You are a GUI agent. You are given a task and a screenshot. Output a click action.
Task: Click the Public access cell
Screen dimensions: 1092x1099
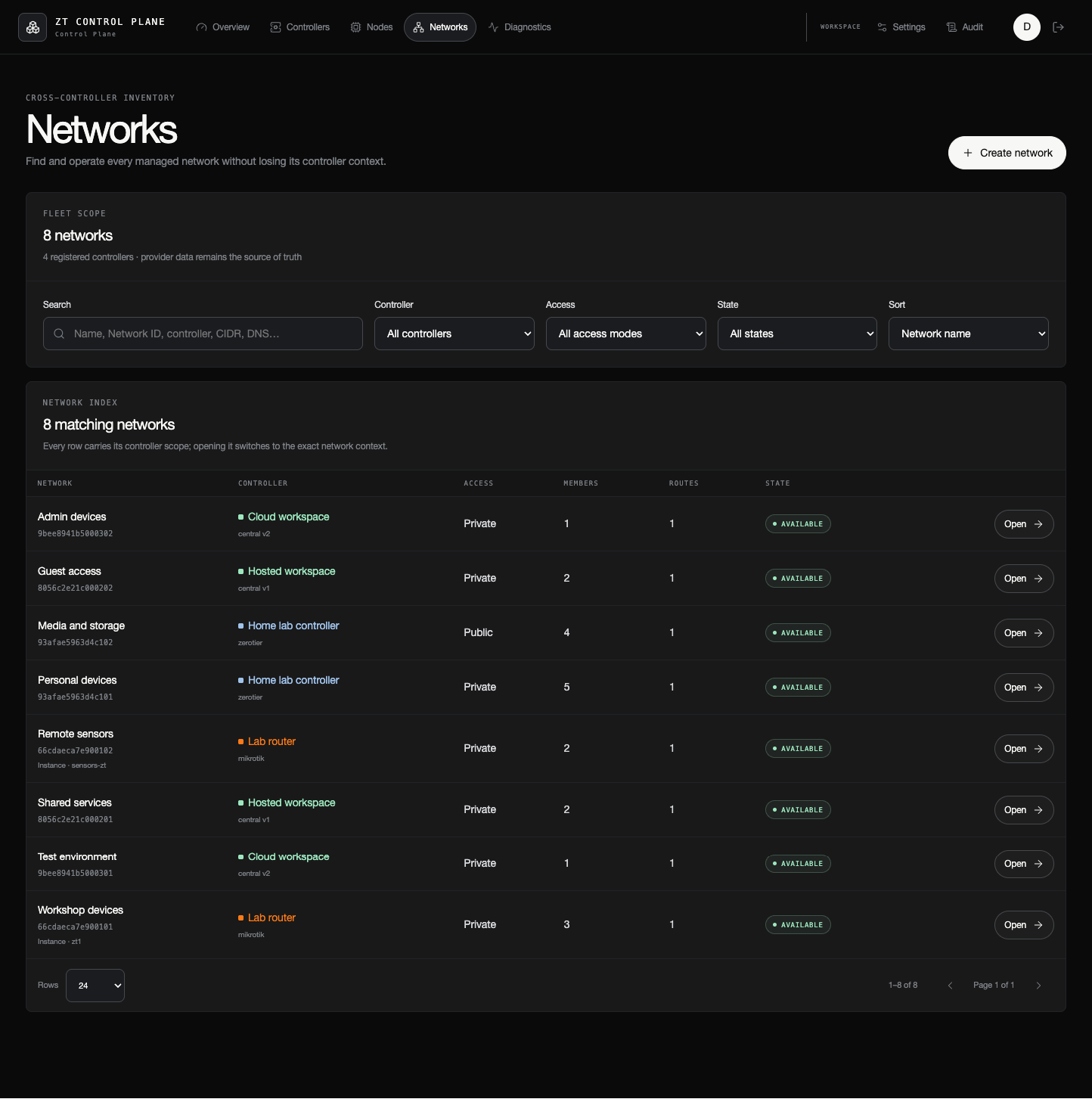pos(478,632)
